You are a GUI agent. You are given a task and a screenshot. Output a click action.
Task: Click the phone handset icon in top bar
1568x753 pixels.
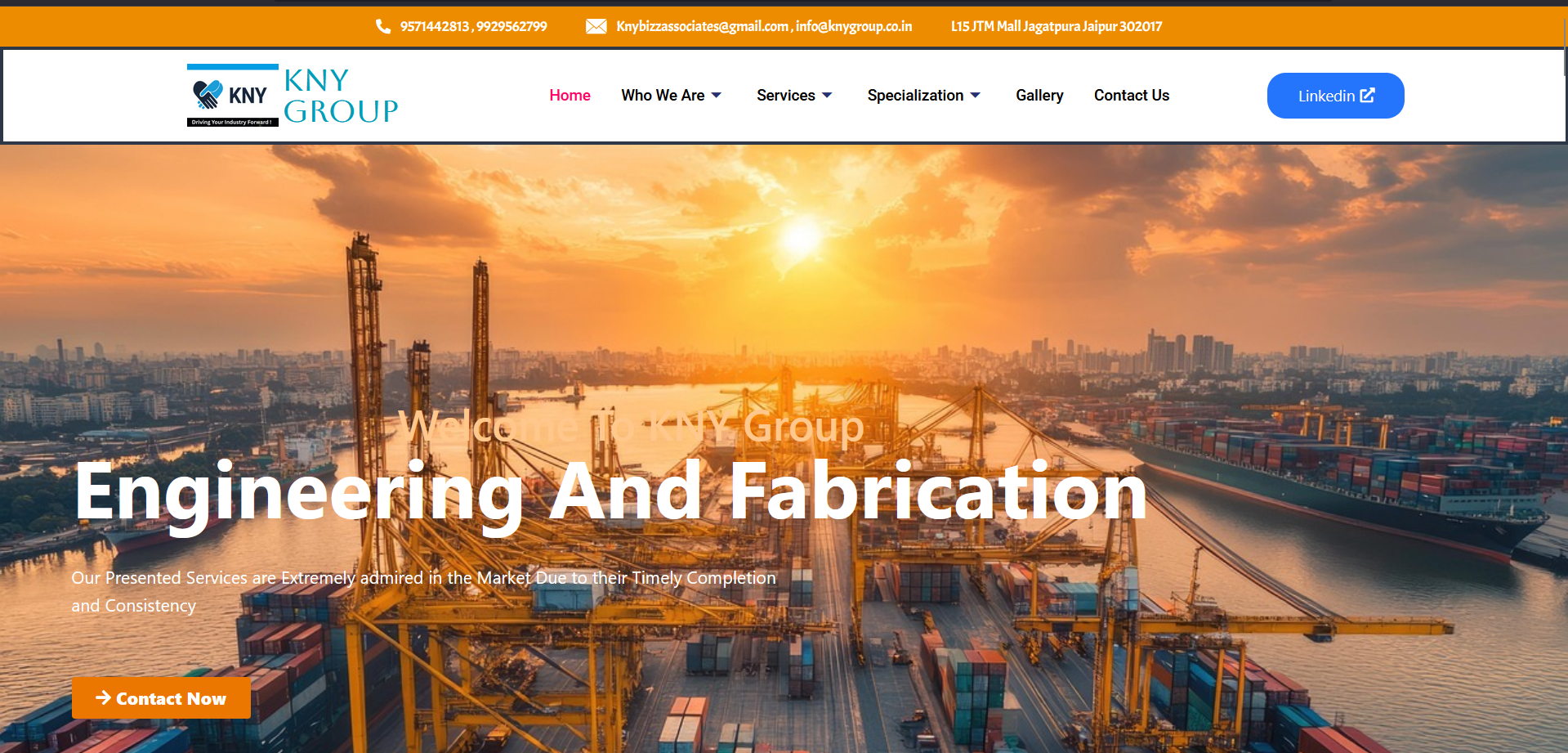[382, 26]
